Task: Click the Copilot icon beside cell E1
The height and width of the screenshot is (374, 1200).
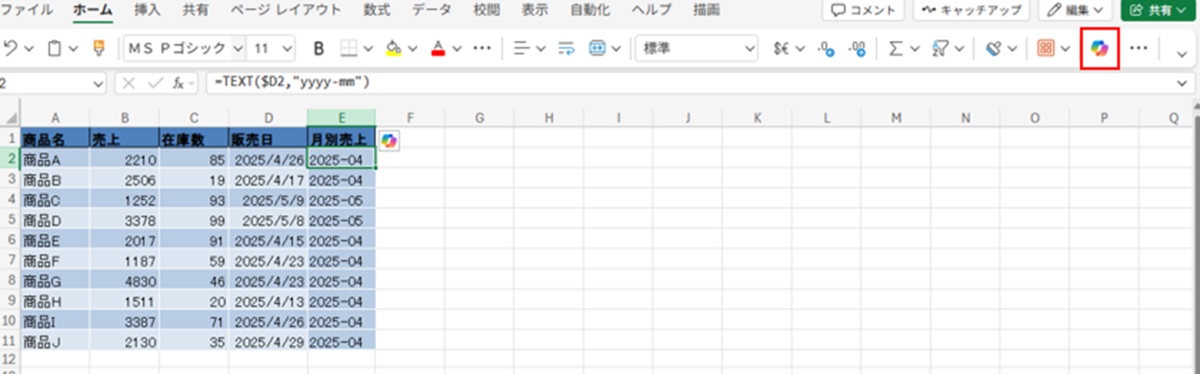Action: click(389, 141)
